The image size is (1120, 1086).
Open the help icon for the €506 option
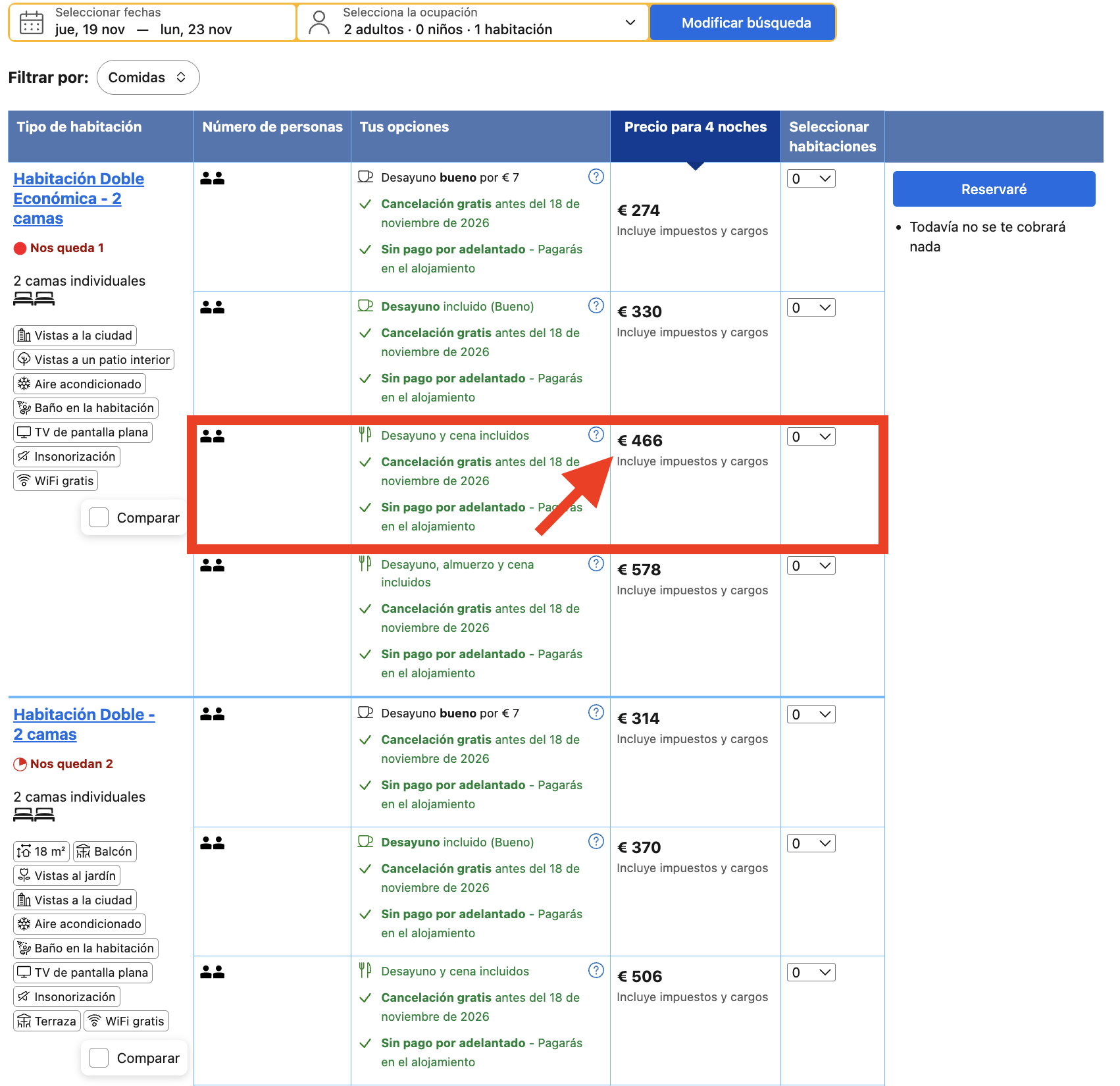596,970
